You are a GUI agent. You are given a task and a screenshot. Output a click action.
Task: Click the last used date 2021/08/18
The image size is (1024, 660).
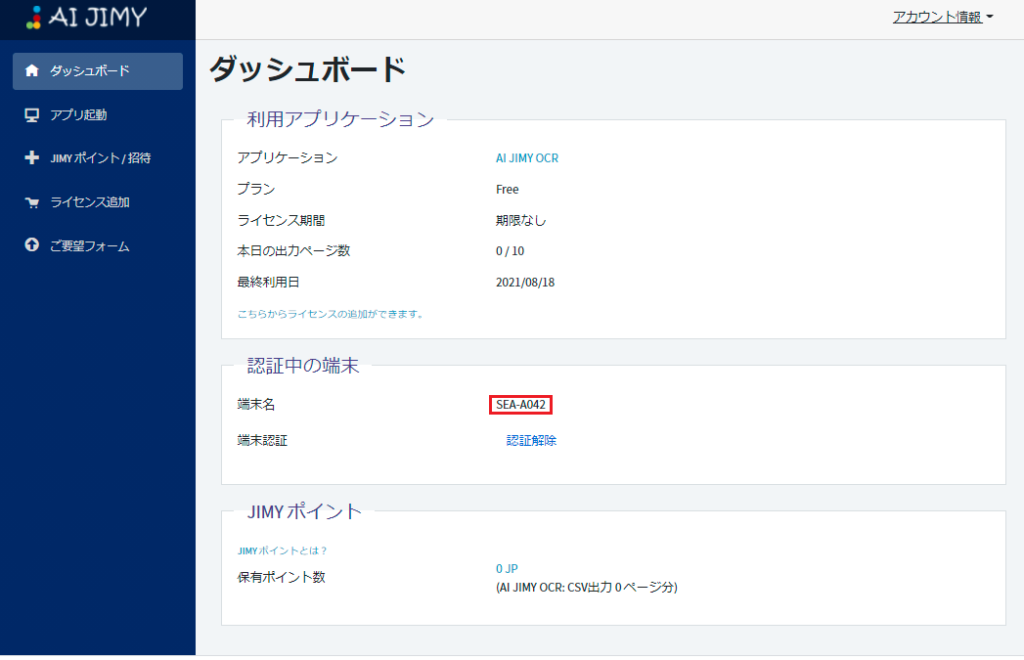[x=525, y=283]
